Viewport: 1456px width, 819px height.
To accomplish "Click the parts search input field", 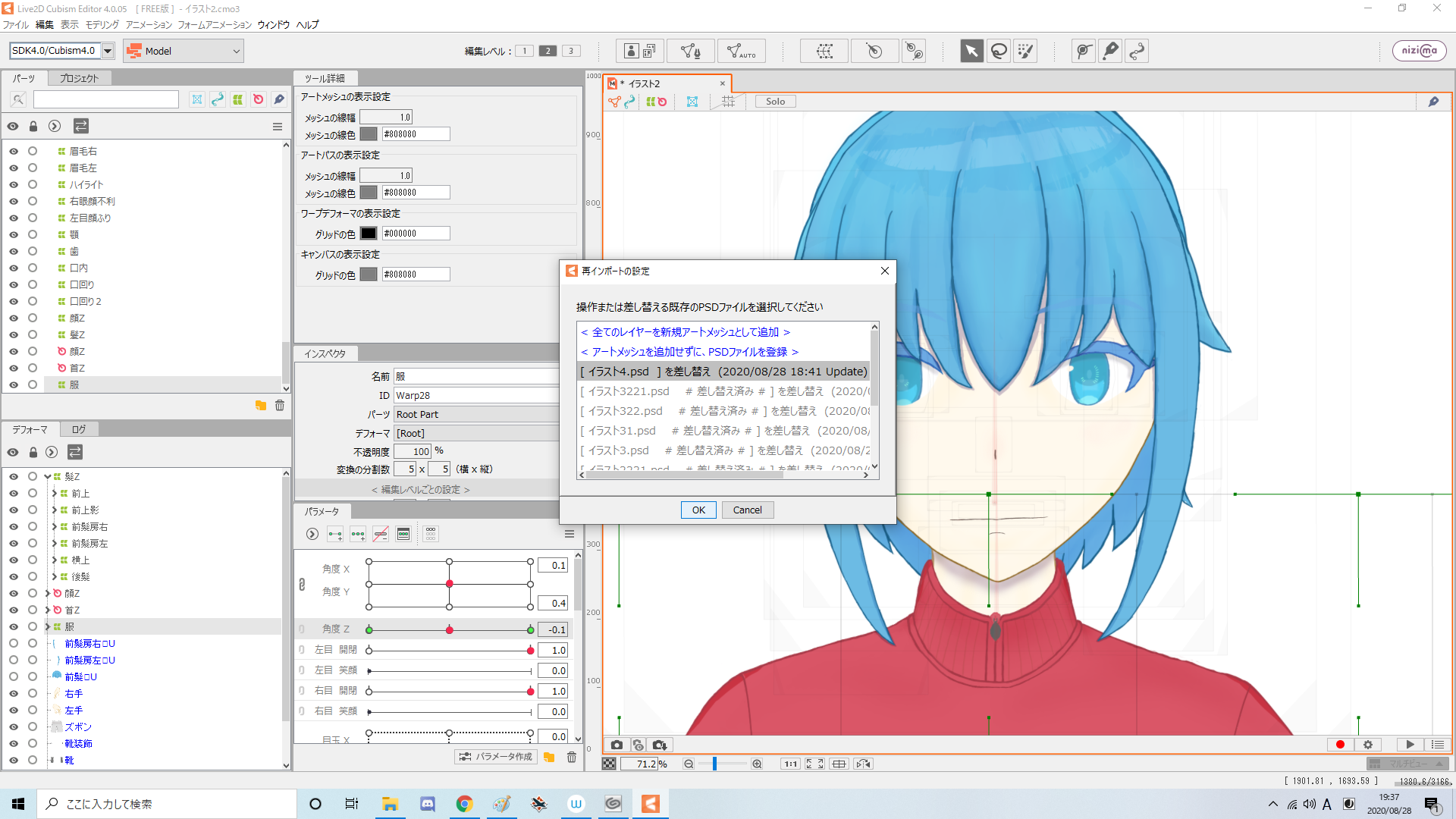I will coord(106,99).
